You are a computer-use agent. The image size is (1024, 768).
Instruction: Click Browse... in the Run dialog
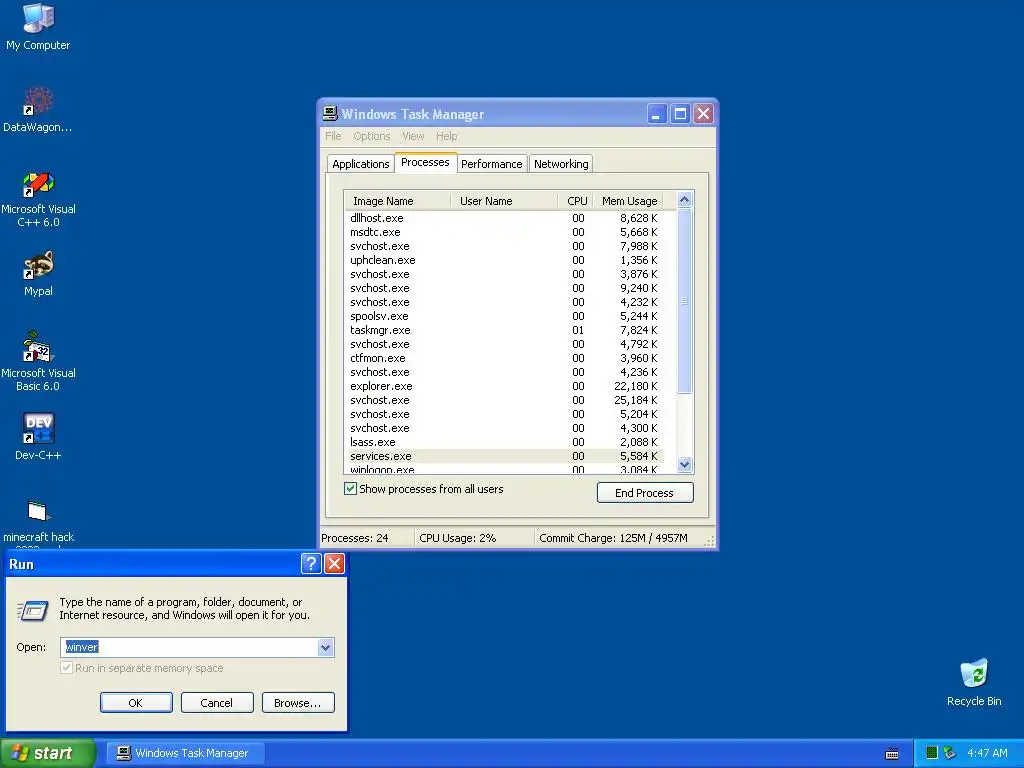(298, 703)
